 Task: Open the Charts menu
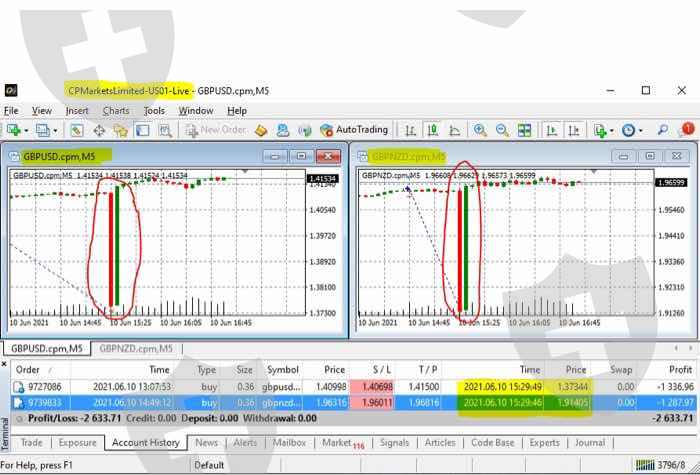116,110
